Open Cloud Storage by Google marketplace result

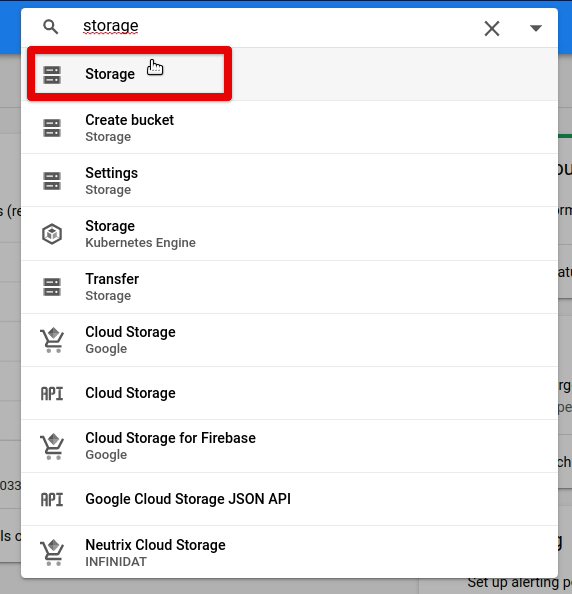(289, 340)
